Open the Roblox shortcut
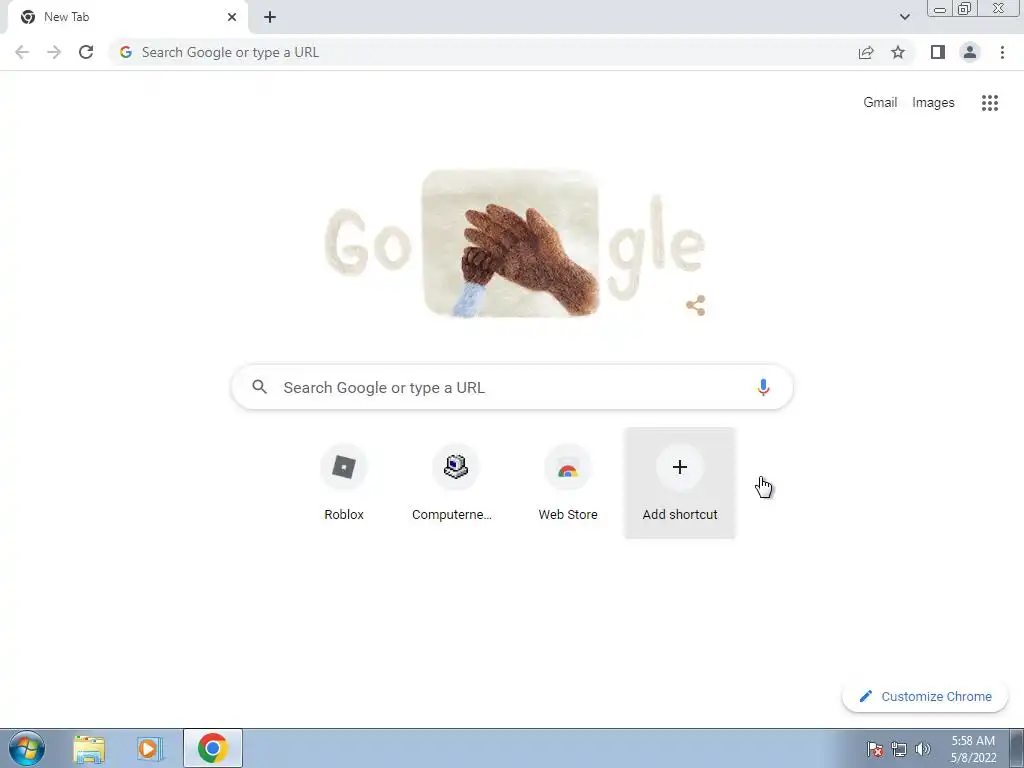This screenshot has width=1024, height=768. [x=344, y=483]
